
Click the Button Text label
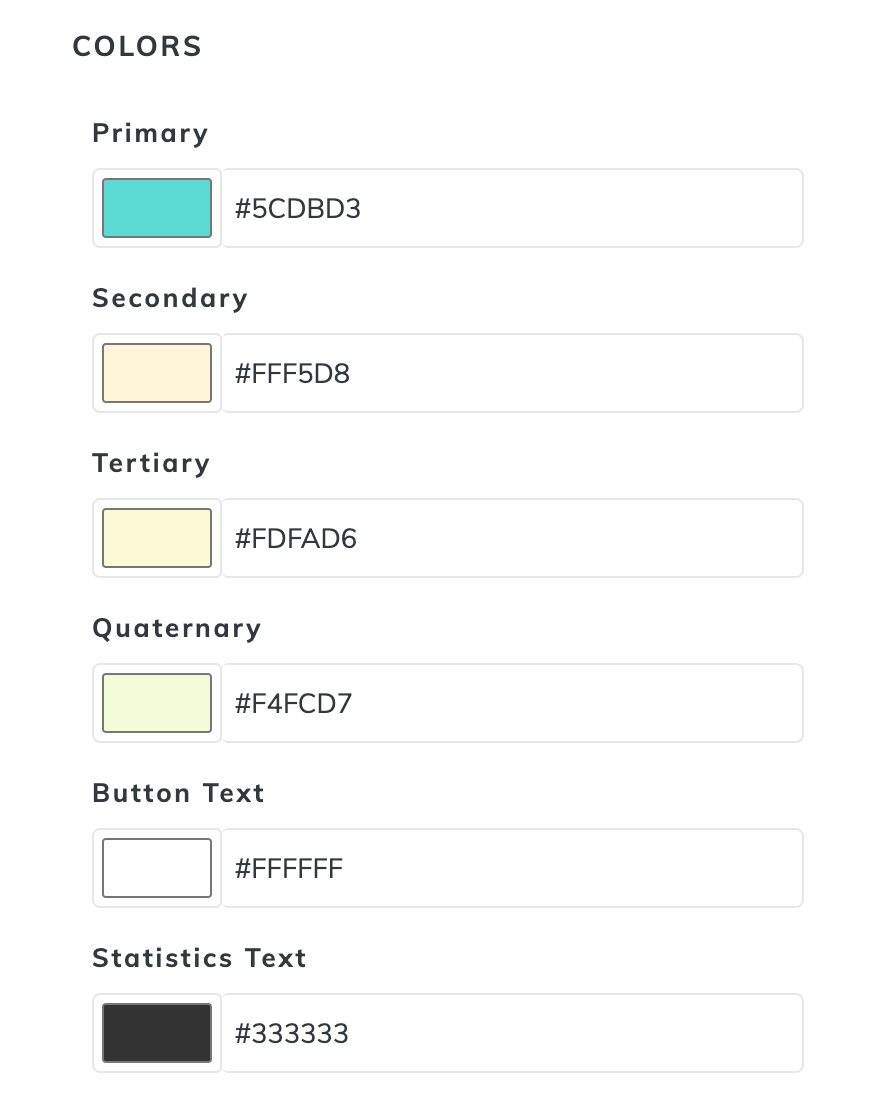178,793
